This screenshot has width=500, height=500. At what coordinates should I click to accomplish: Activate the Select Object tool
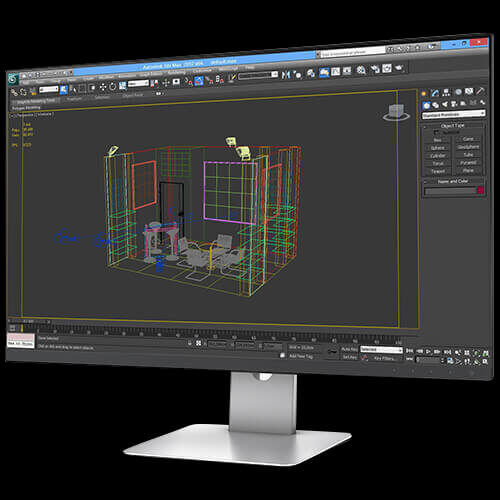[63, 90]
